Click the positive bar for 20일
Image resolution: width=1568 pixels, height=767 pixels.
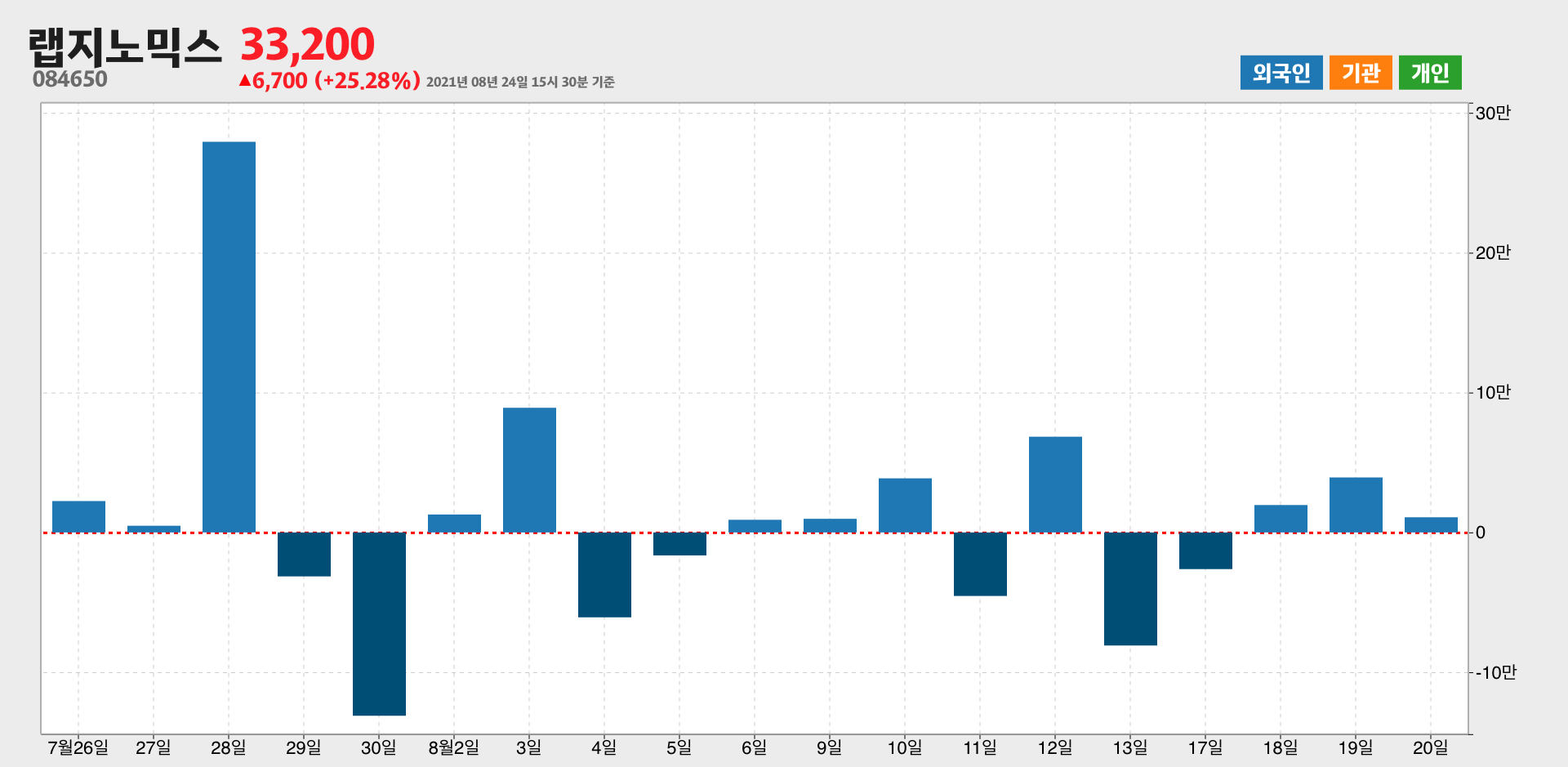(x=1431, y=525)
